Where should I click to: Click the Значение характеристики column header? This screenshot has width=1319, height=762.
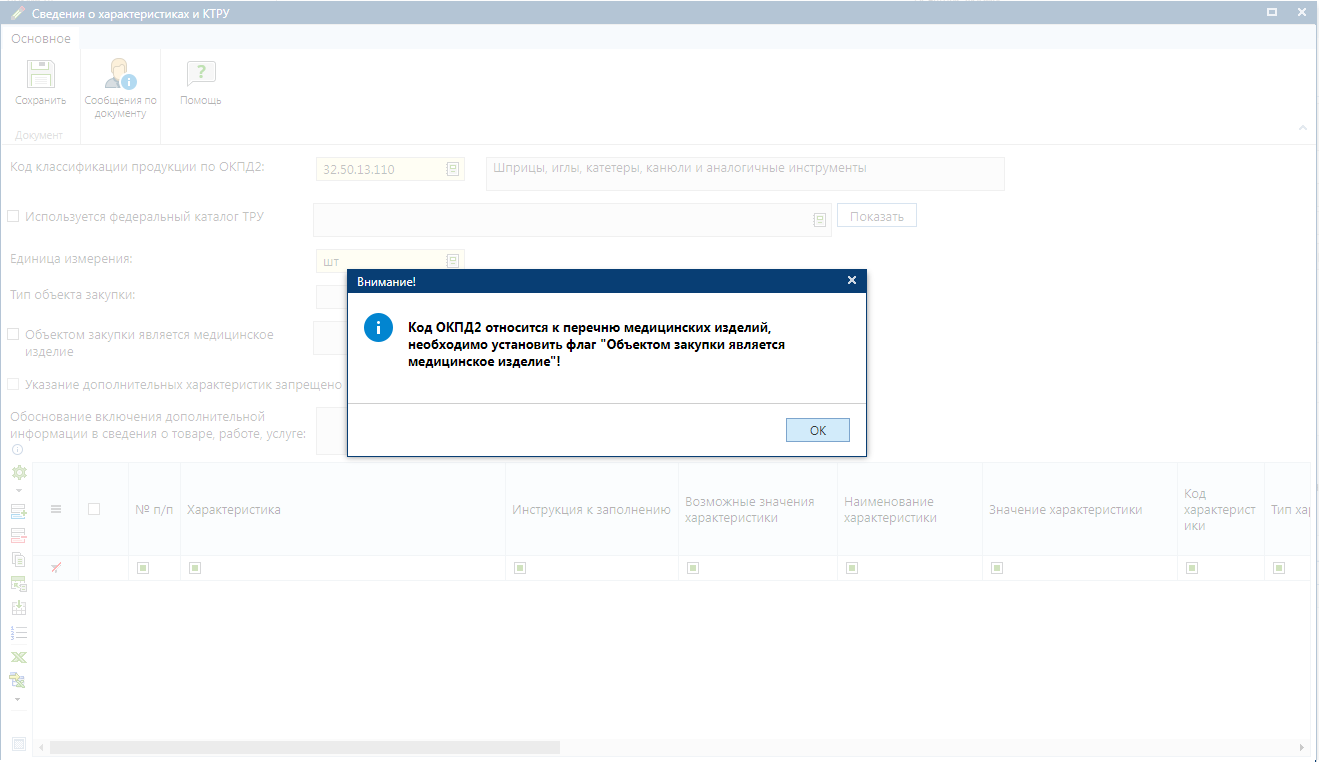pyautogui.click(x=1080, y=509)
